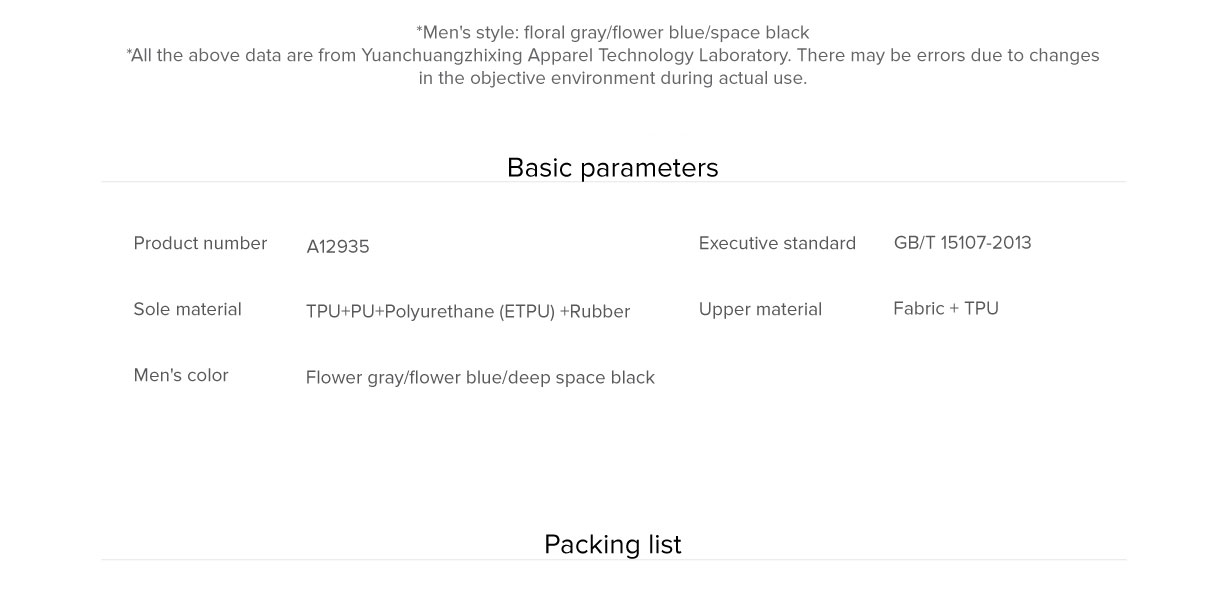Click the "Packing list" section heading
1226x600 pixels.
[x=612, y=544]
